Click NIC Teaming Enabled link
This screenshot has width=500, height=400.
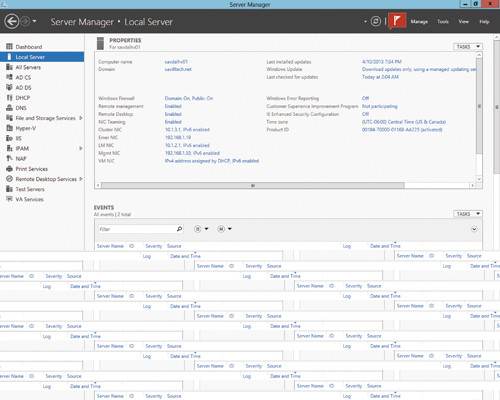click(173, 122)
